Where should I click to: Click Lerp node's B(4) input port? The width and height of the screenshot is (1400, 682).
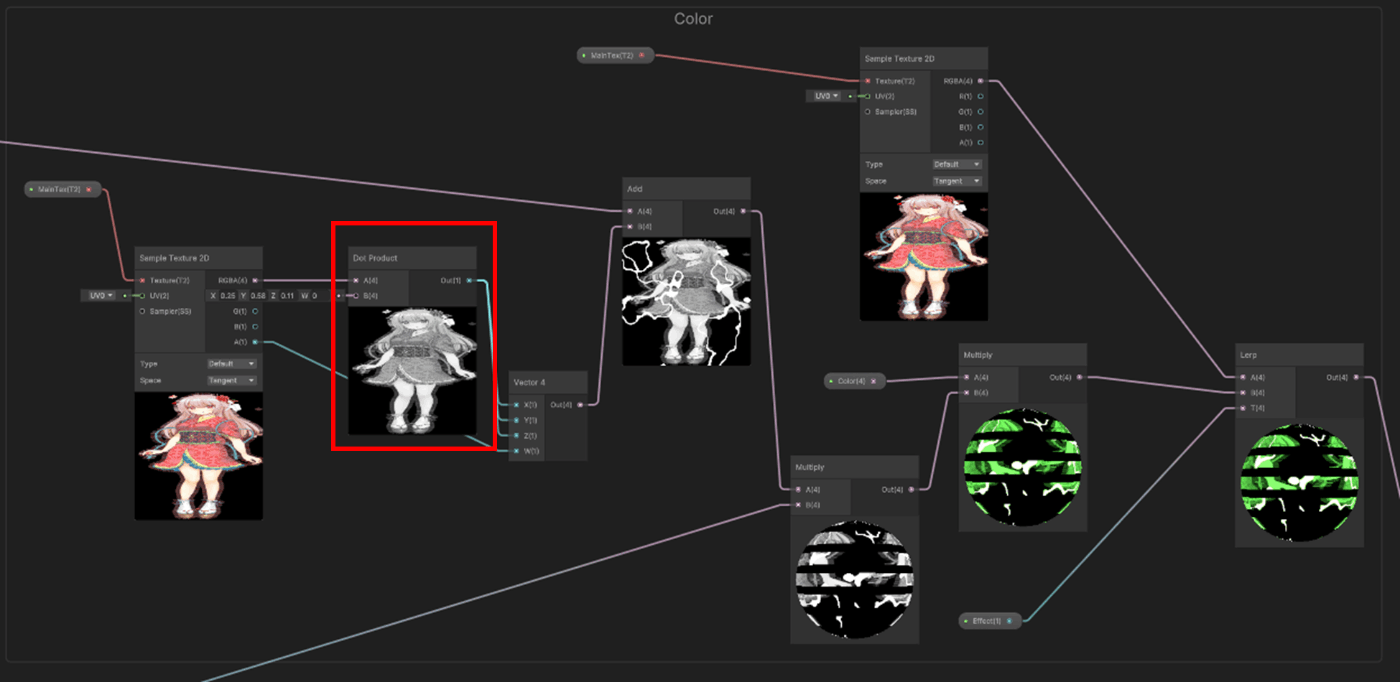click(1242, 393)
